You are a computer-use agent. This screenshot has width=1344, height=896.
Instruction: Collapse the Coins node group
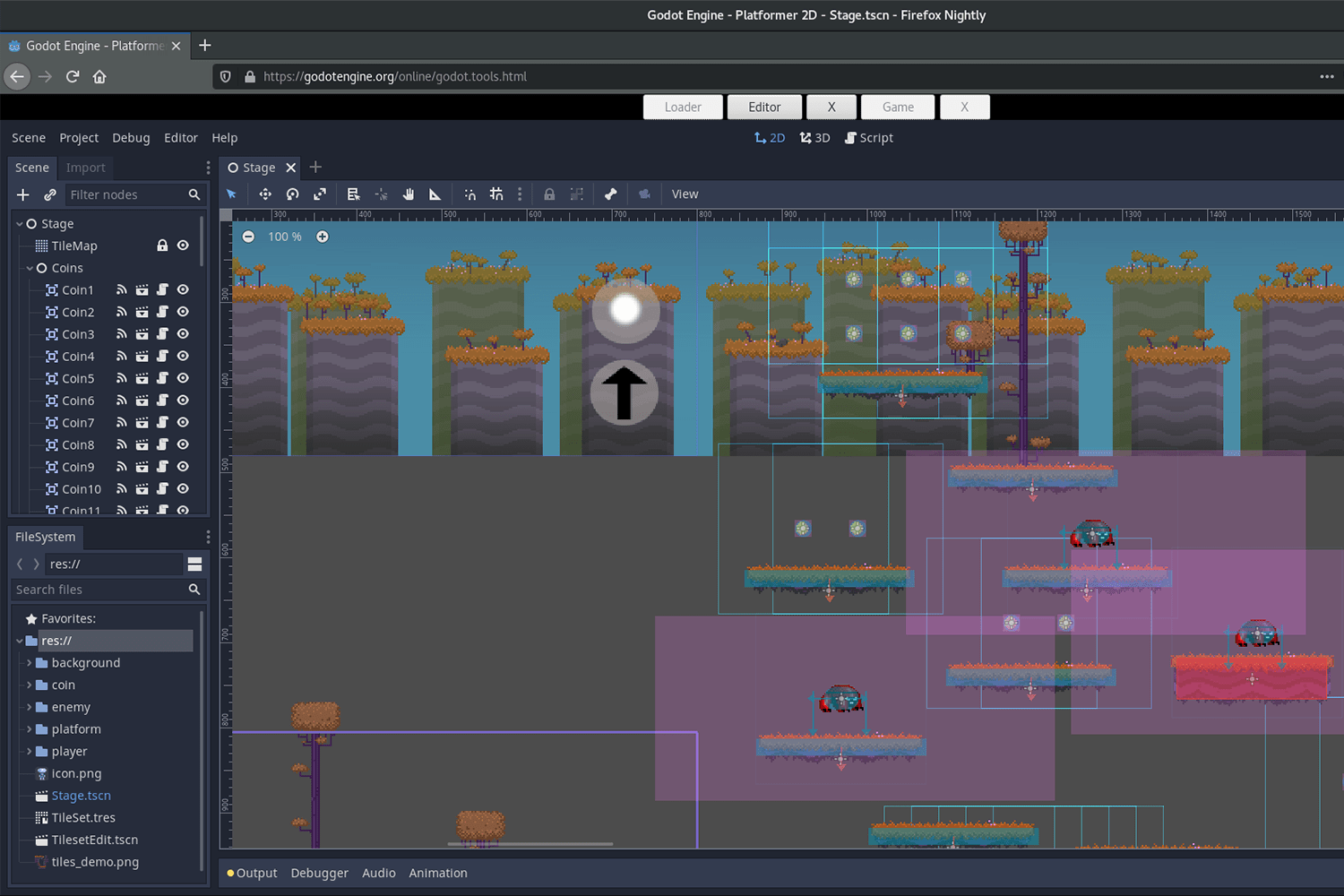tap(30, 268)
